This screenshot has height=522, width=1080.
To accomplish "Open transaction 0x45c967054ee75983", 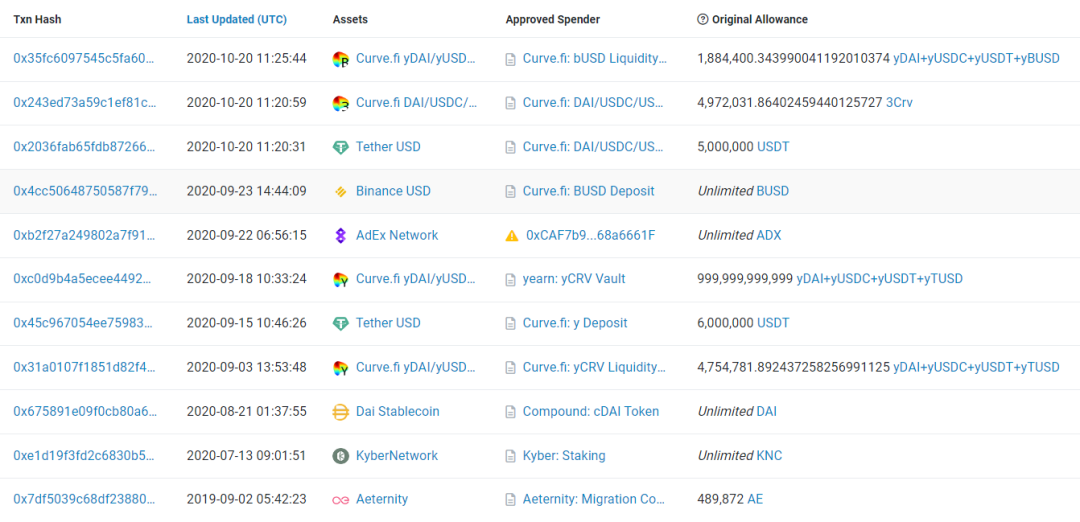I will click(85, 323).
